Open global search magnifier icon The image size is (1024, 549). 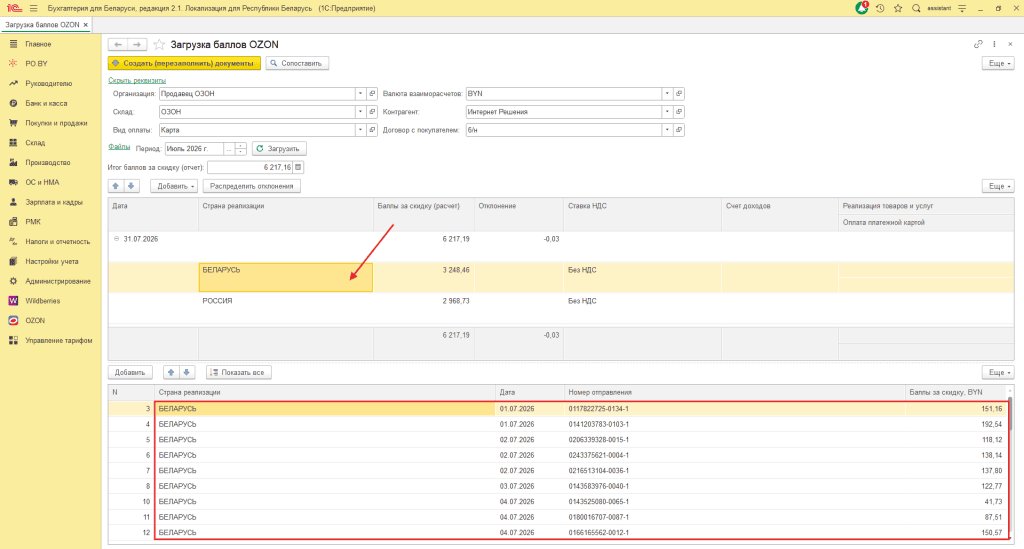click(916, 8)
